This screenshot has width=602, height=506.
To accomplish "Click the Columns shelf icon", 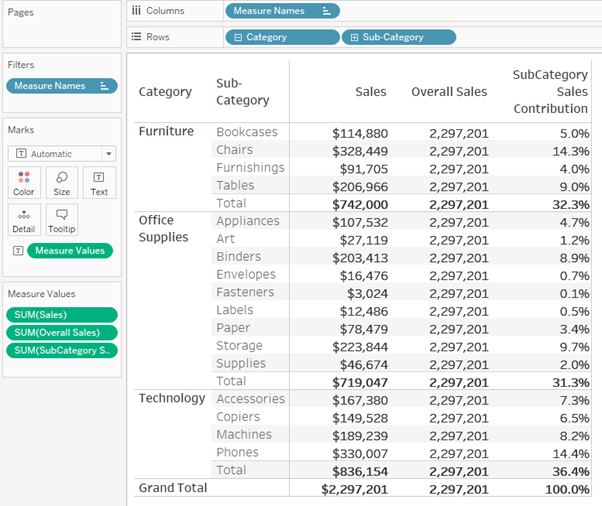I will coord(136,11).
